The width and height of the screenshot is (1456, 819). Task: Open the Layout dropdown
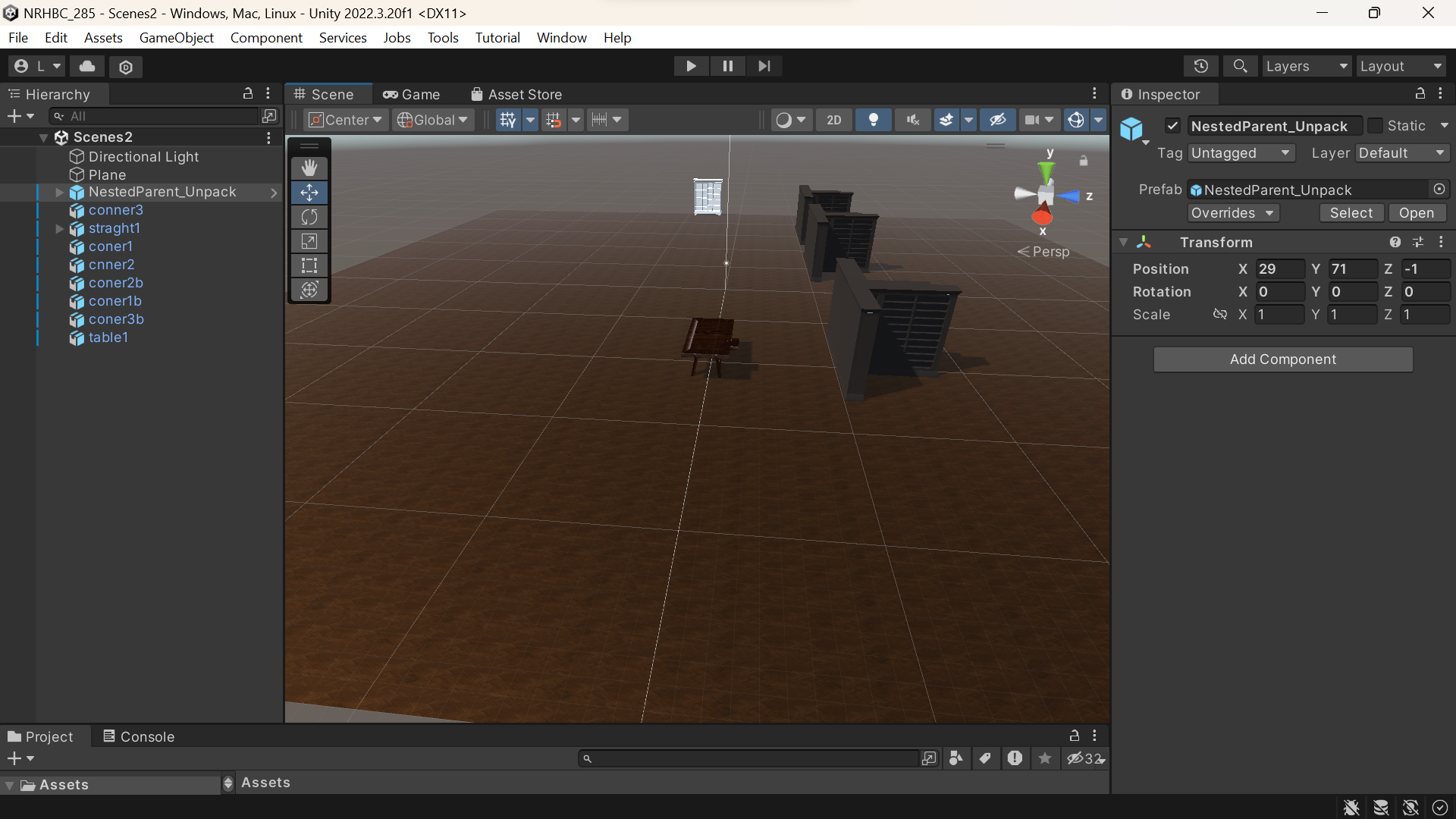(x=1401, y=67)
